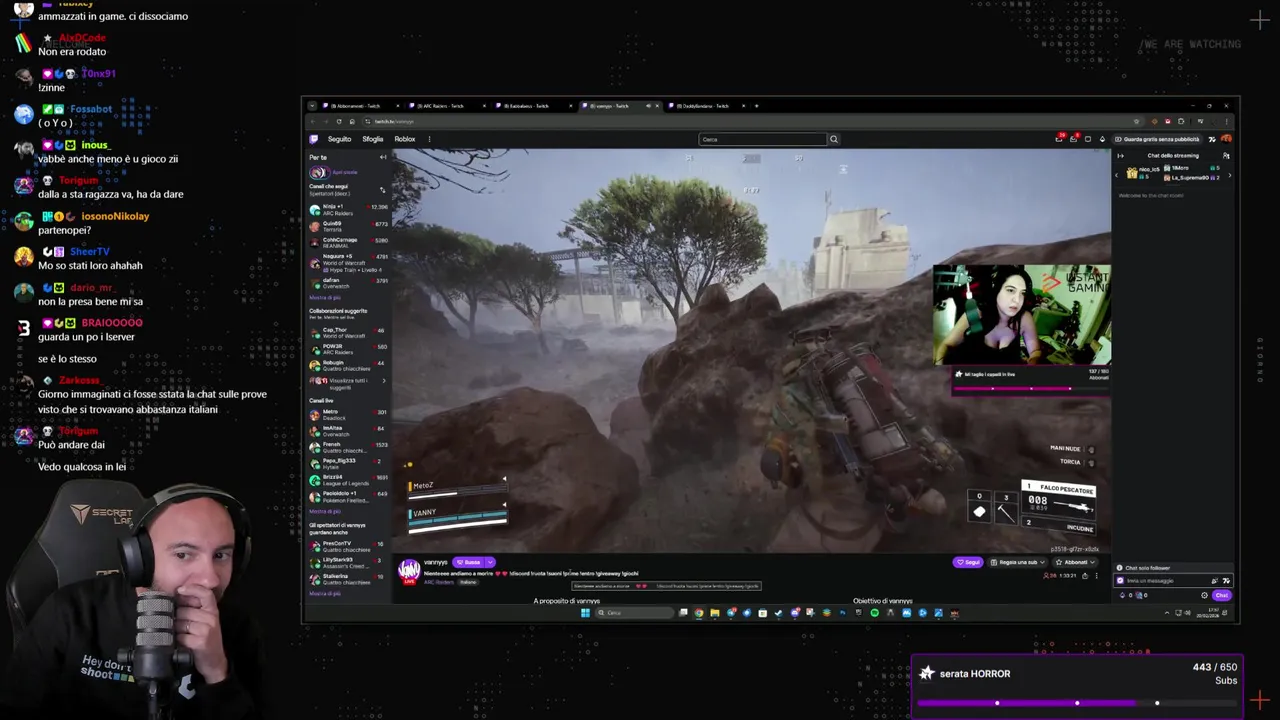Open Twitch notifications inbox icon
The image size is (1280, 720).
tap(1073, 139)
